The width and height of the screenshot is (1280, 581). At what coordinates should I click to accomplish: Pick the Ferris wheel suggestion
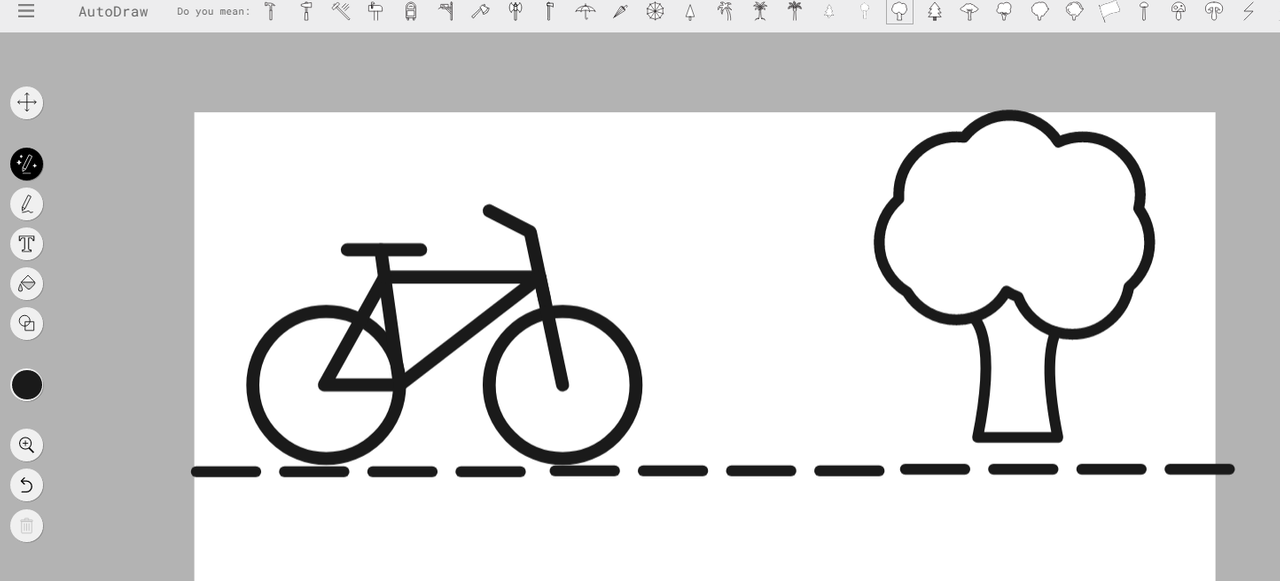(x=655, y=11)
